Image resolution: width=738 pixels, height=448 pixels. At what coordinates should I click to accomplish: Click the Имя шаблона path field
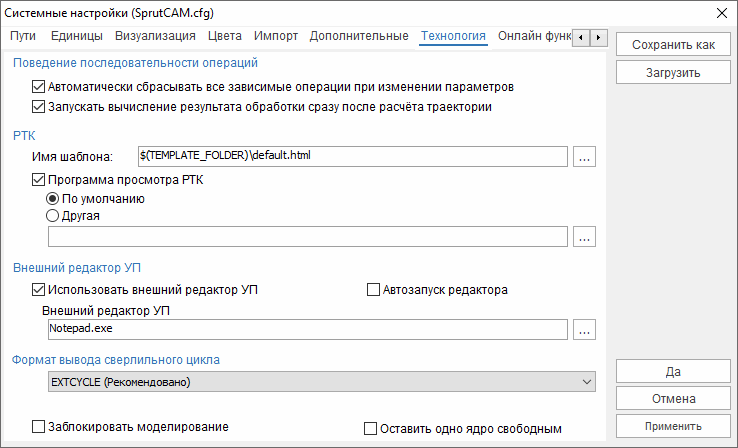pos(353,156)
